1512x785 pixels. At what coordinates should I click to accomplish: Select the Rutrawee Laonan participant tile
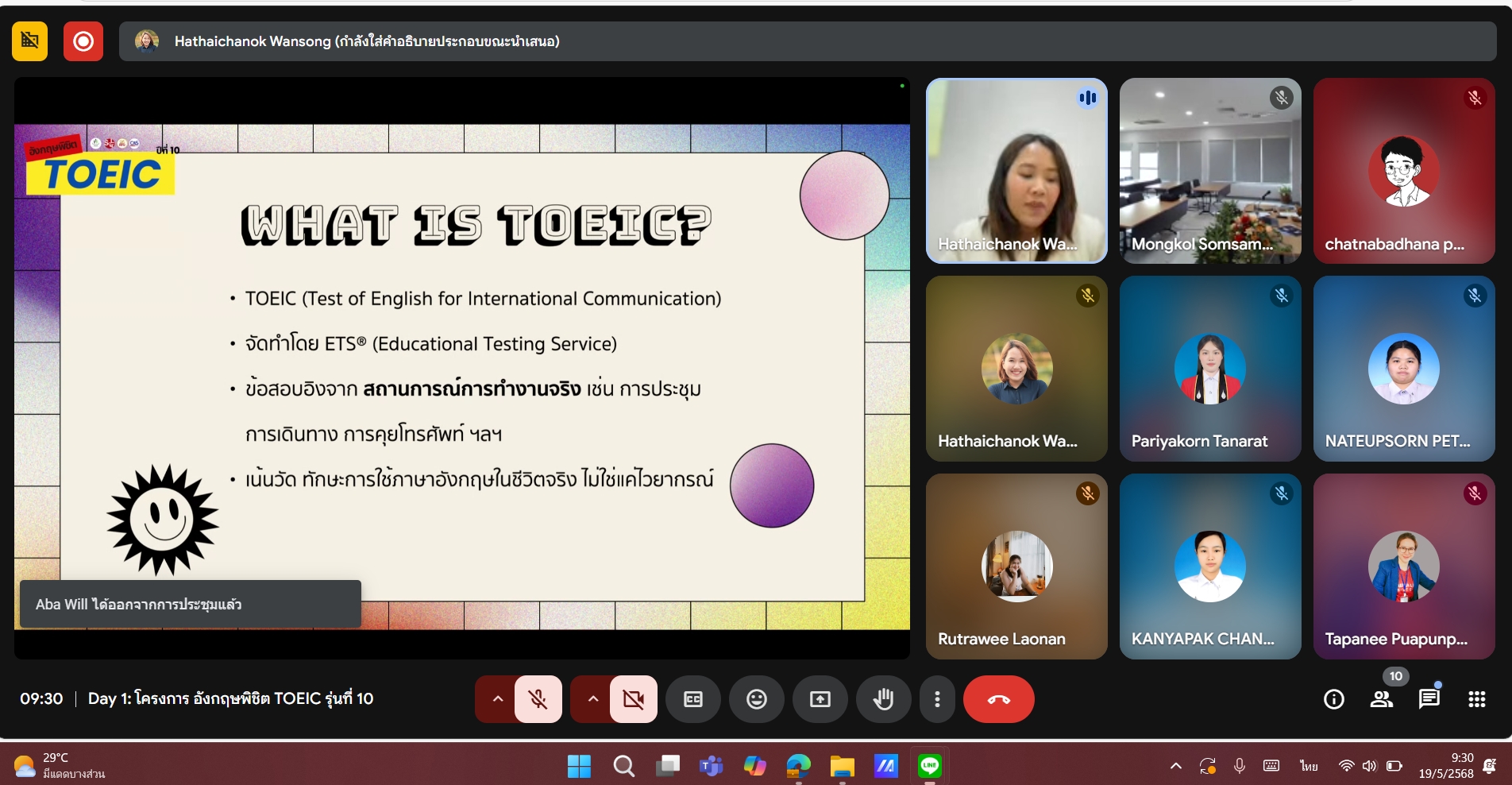click(x=1016, y=567)
